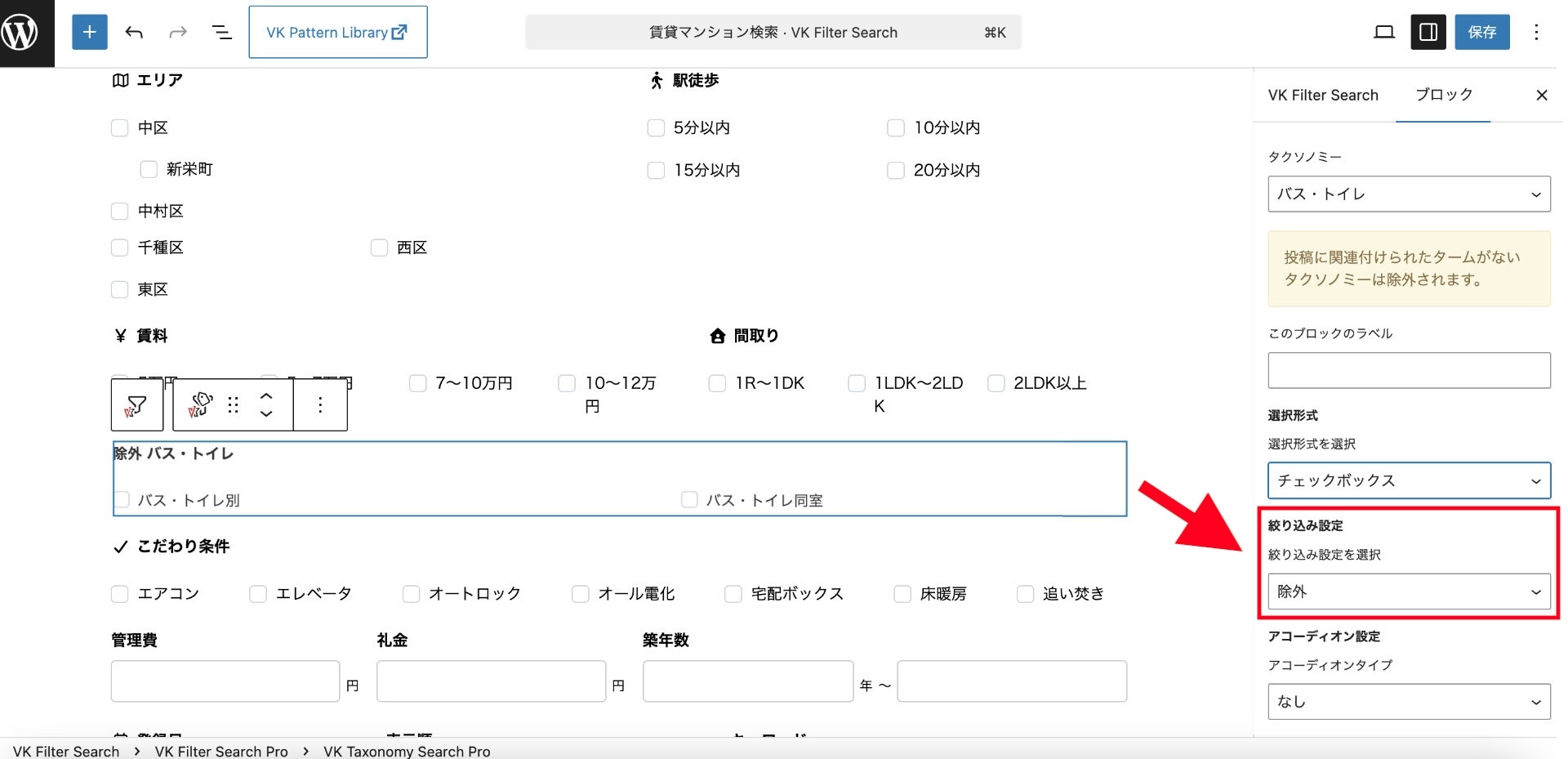Enable the 10分以内 station walk option
Viewport: 1568px width, 759px height.
click(x=895, y=127)
